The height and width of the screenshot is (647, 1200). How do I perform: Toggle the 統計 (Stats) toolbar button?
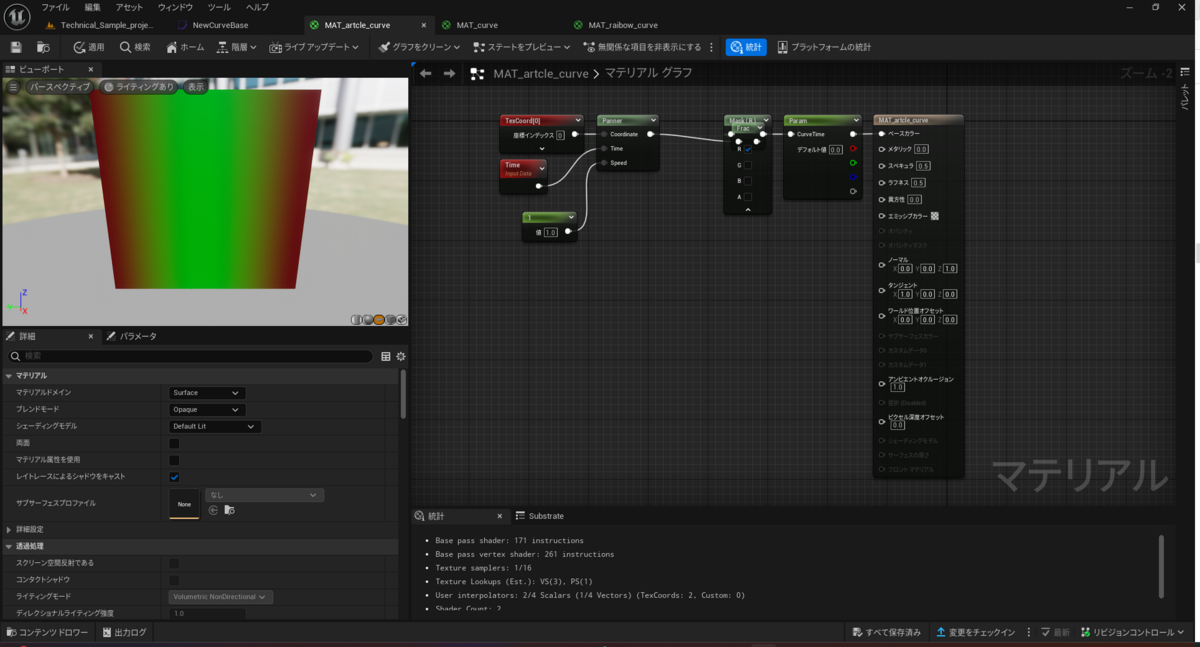tap(745, 47)
